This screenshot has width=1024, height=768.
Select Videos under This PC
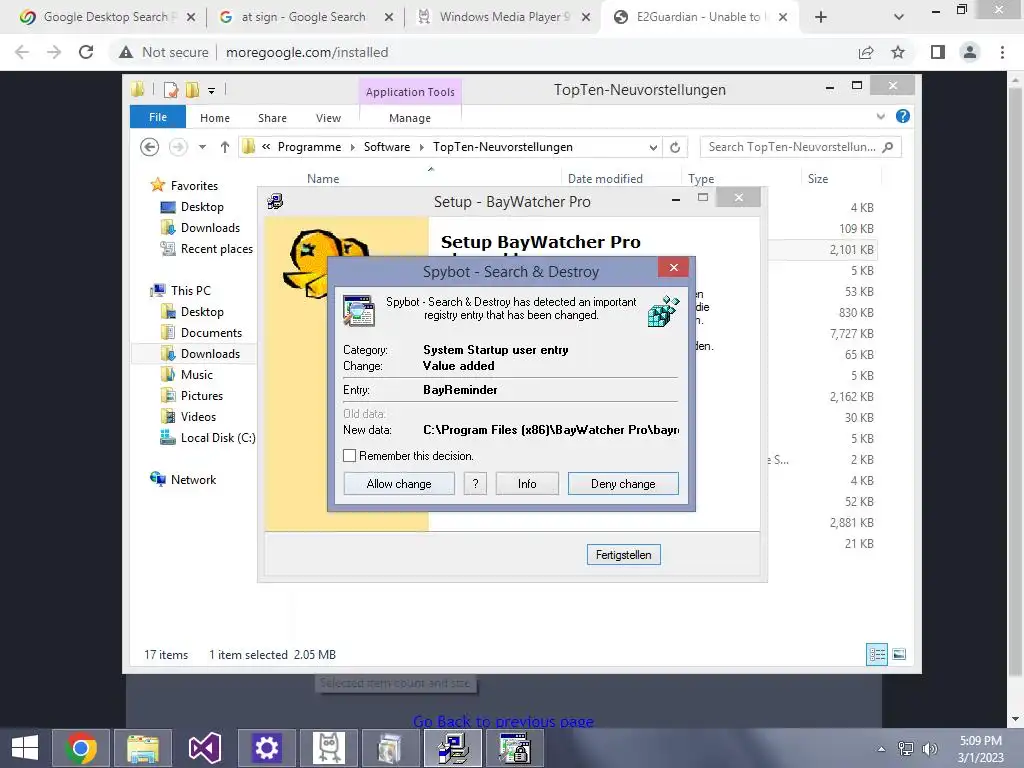click(x=198, y=417)
